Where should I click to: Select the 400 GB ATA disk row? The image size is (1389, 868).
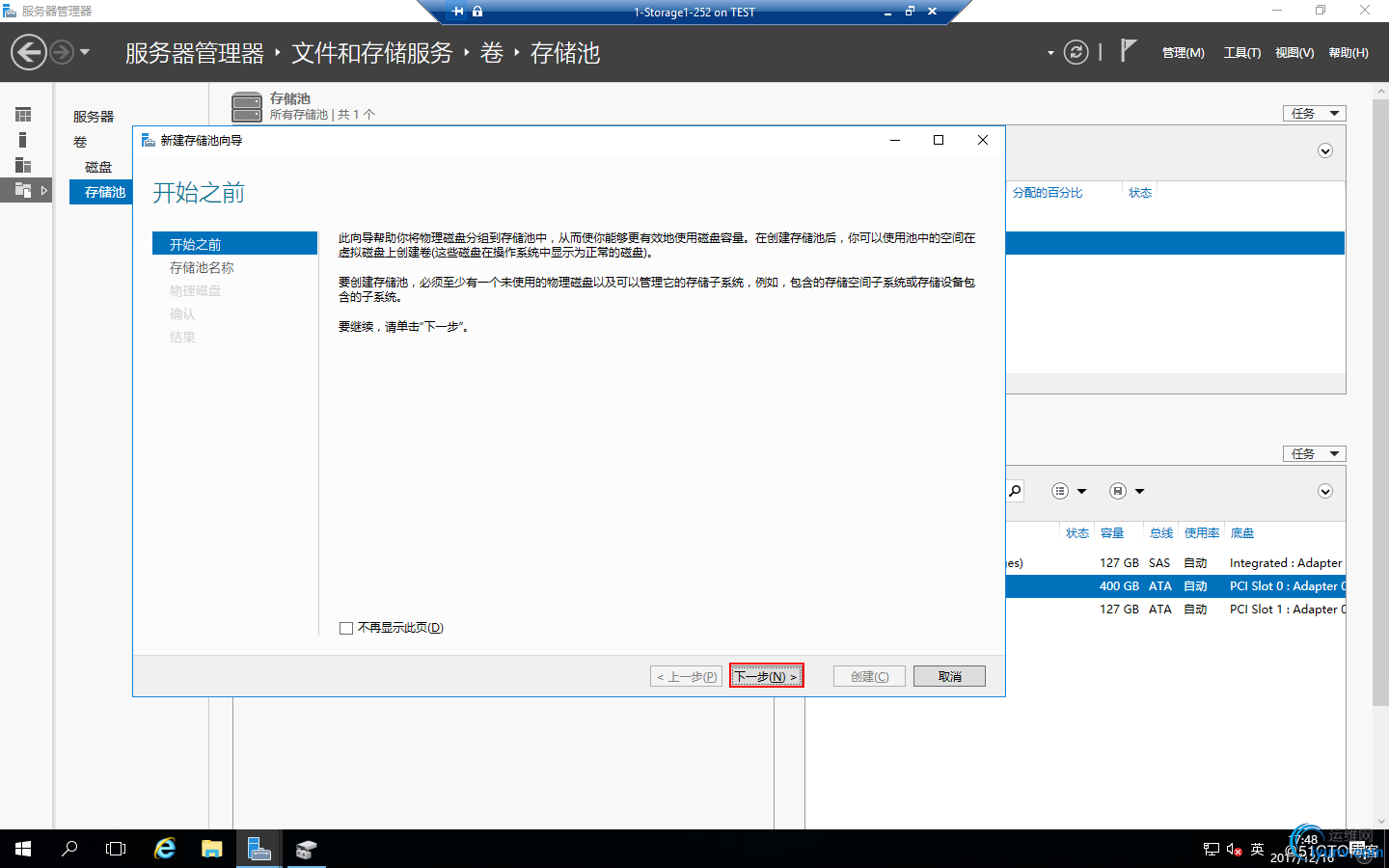(1175, 586)
